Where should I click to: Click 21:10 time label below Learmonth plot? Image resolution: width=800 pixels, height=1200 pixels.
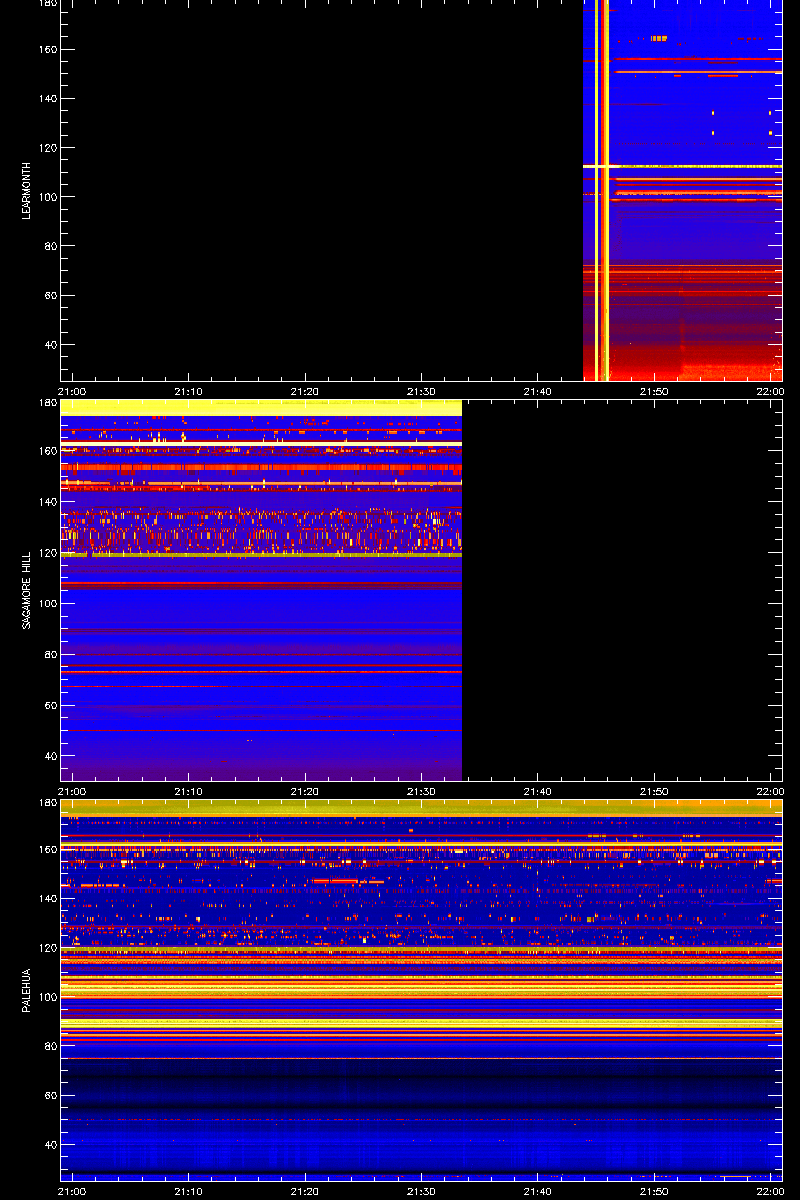(x=189, y=391)
